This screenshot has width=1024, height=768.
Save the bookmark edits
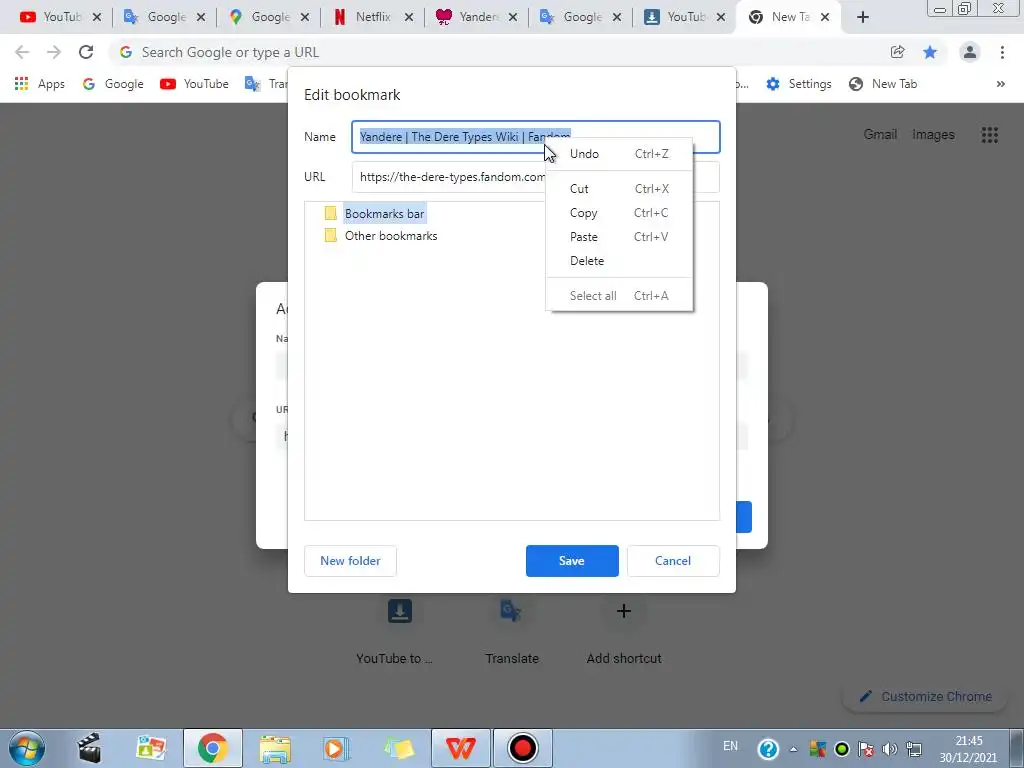point(572,561)
